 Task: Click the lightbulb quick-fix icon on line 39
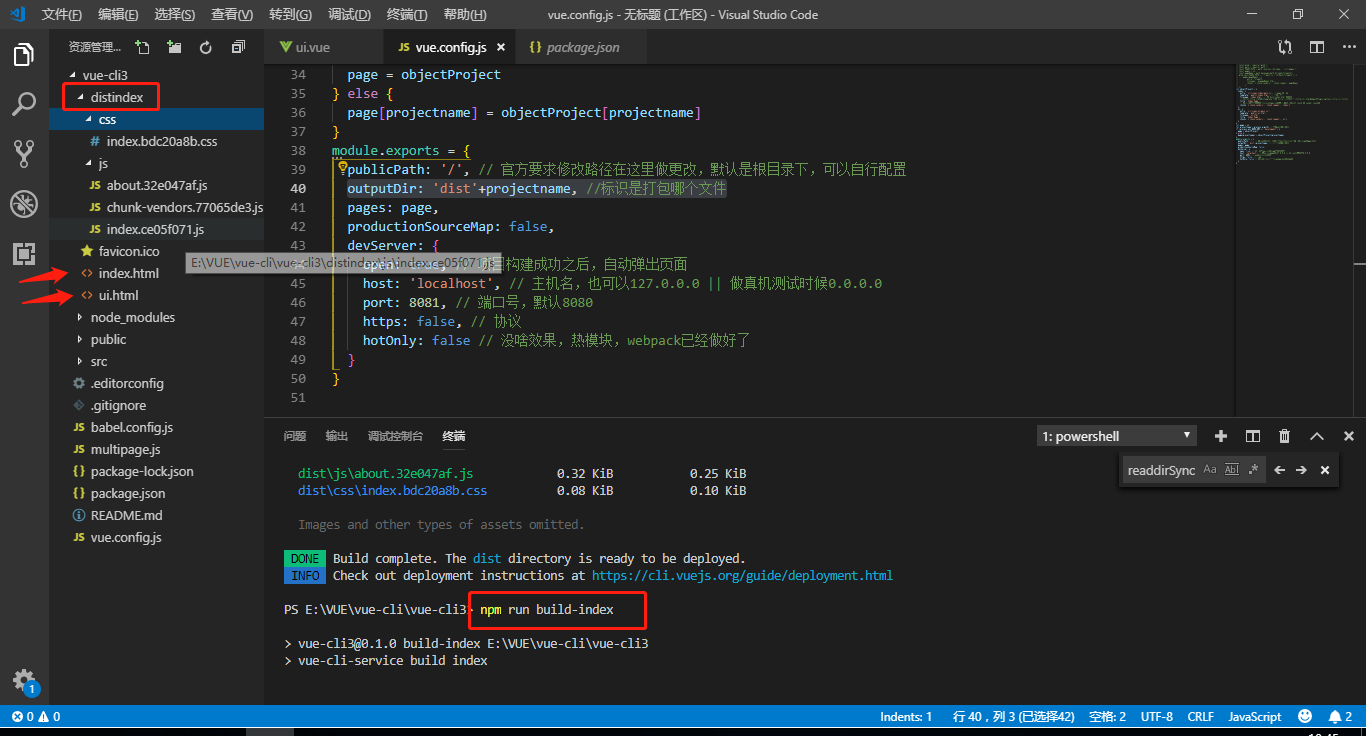click(x=341, y=169)
